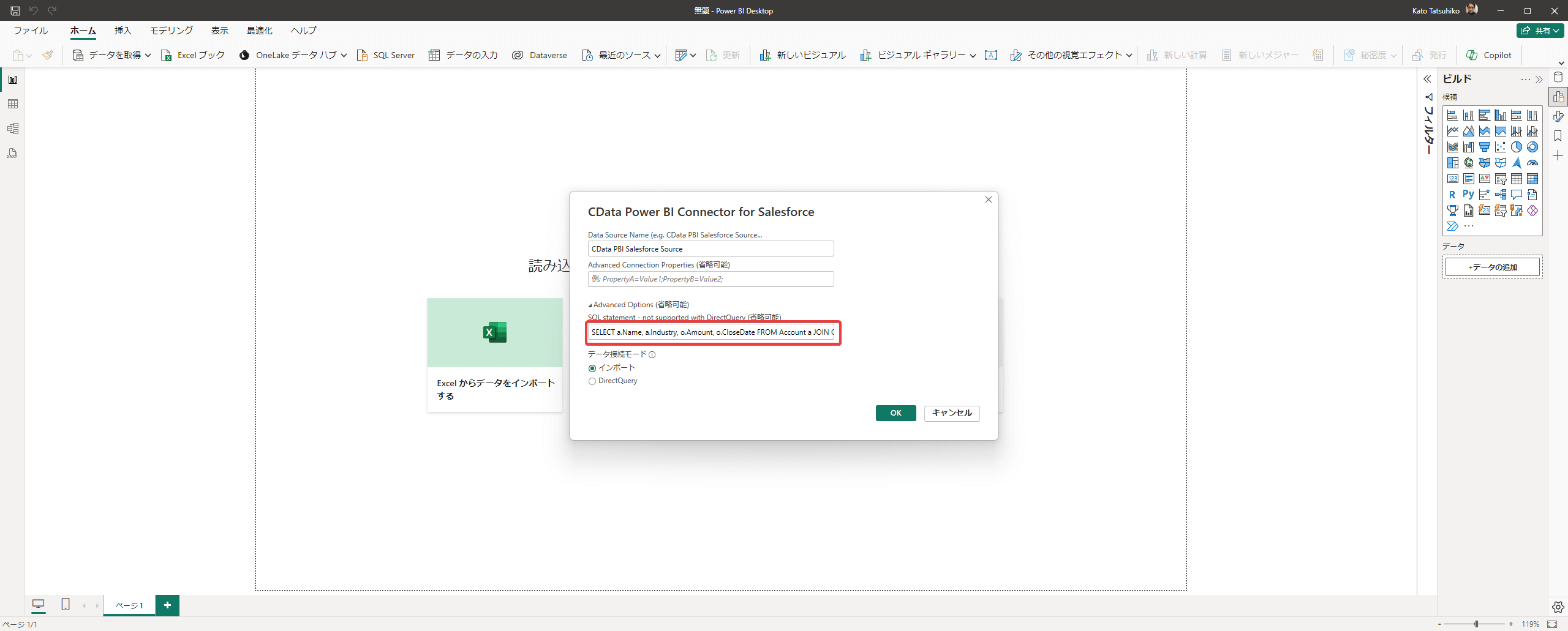Click the Advanced Connection Properties field
The width and height of the screenshot is (1568, 631).
710,279
